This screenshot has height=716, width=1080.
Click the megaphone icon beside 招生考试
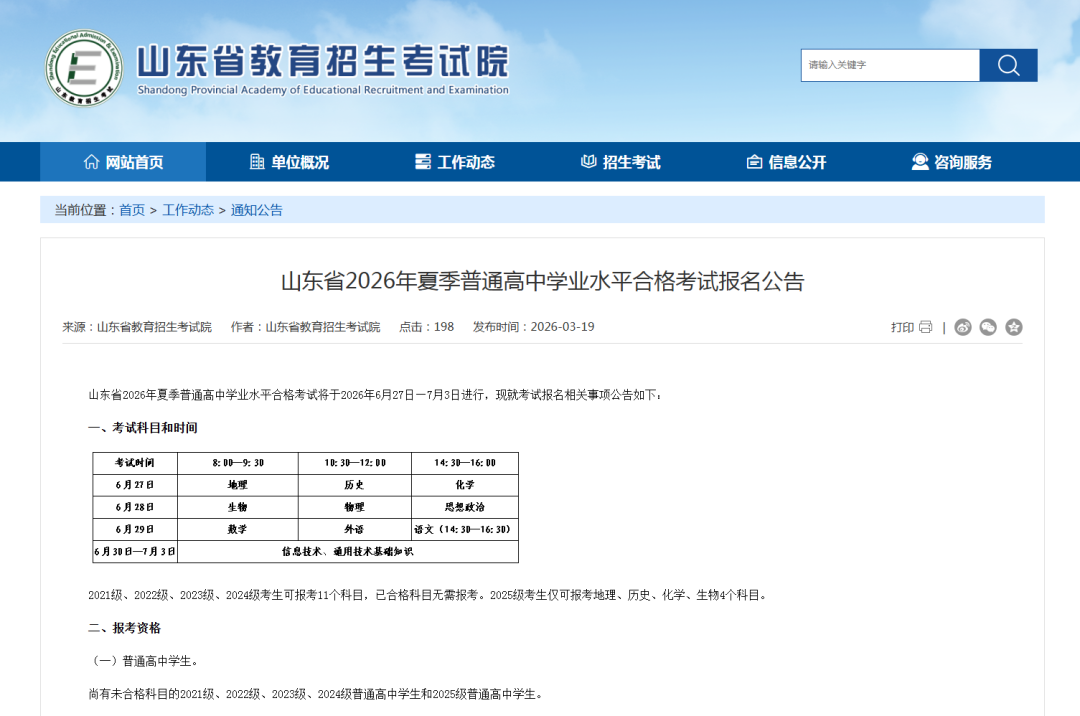coord(588,161)
